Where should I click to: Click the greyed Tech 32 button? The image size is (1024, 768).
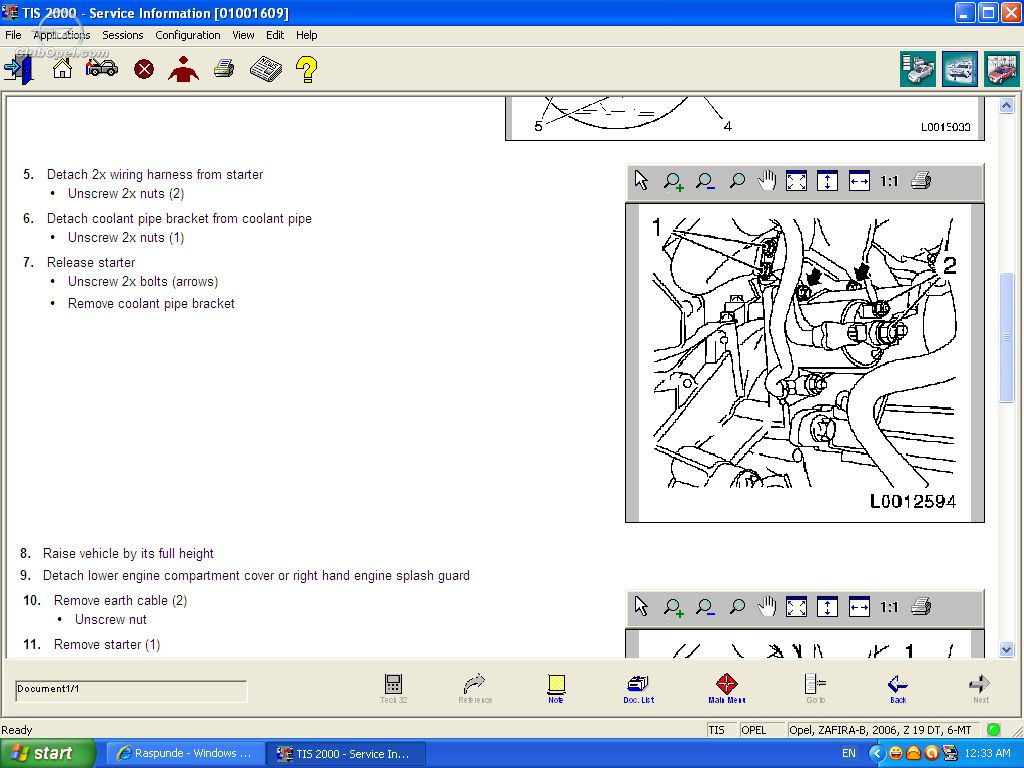click(393, 688)
